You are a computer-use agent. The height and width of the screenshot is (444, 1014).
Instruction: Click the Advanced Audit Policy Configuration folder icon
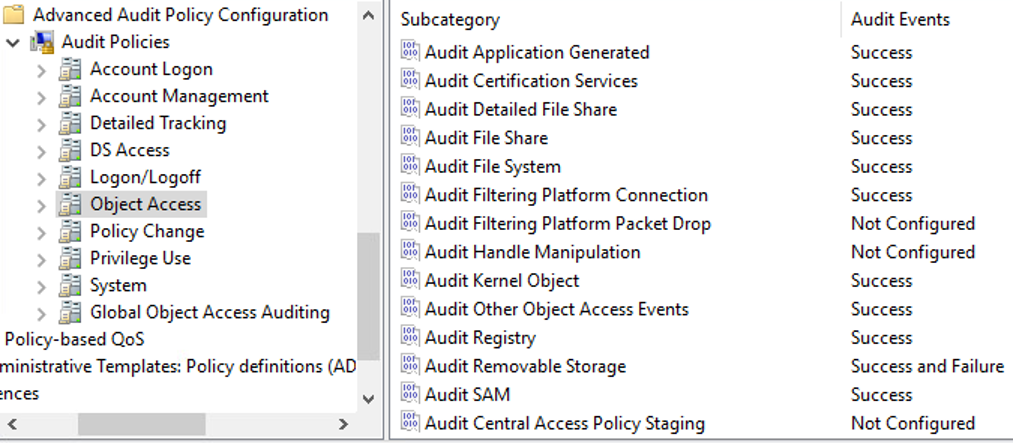coord(15,15)
